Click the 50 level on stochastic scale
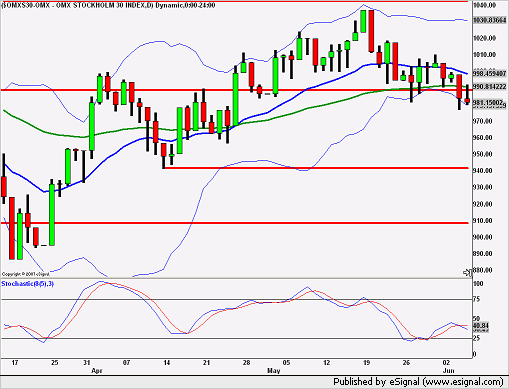The height and width of the screenshot is (389, 509). pyautogui.click(x=476, y=319)
